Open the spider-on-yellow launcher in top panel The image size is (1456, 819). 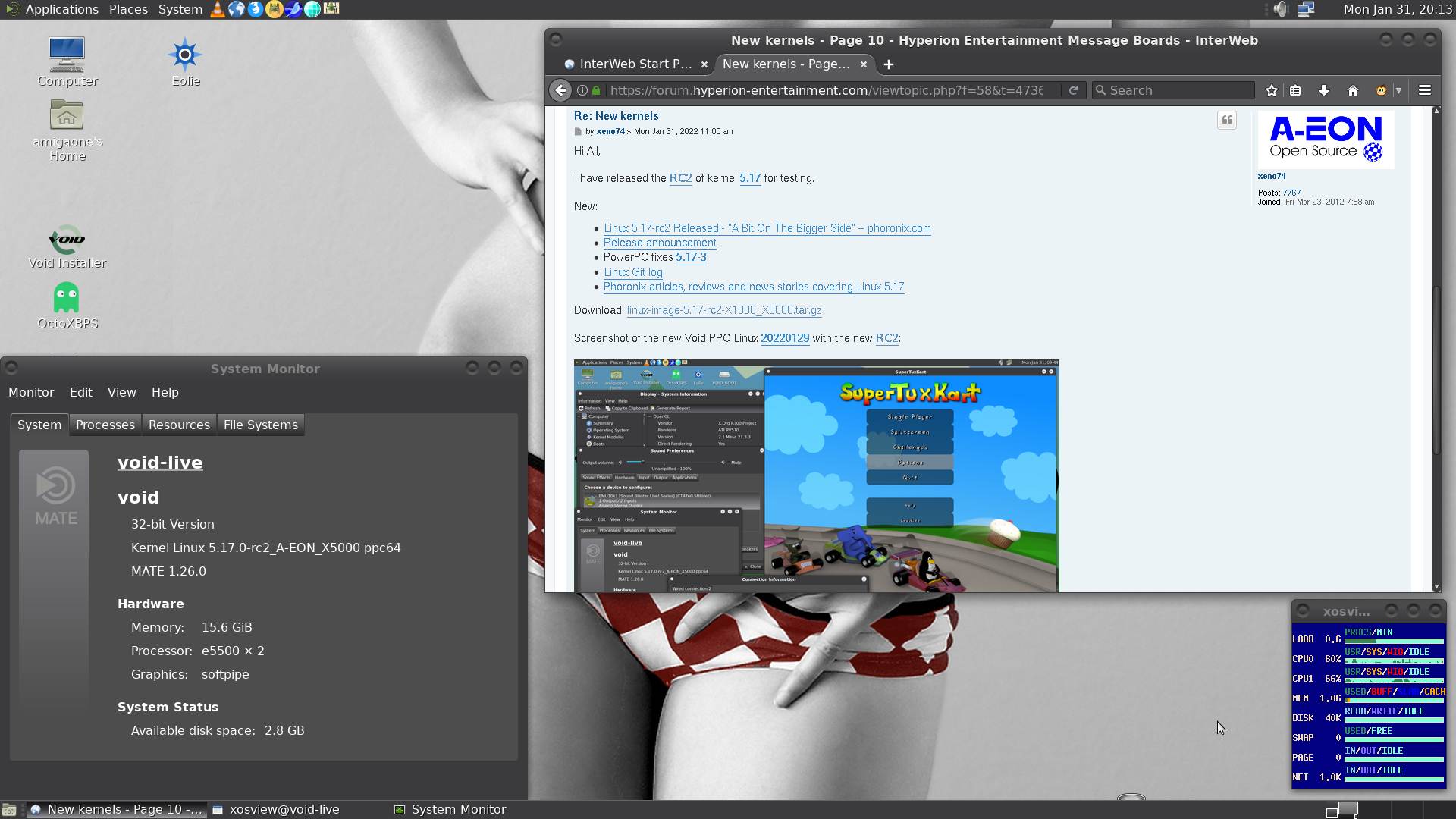(x=274, y=9)
